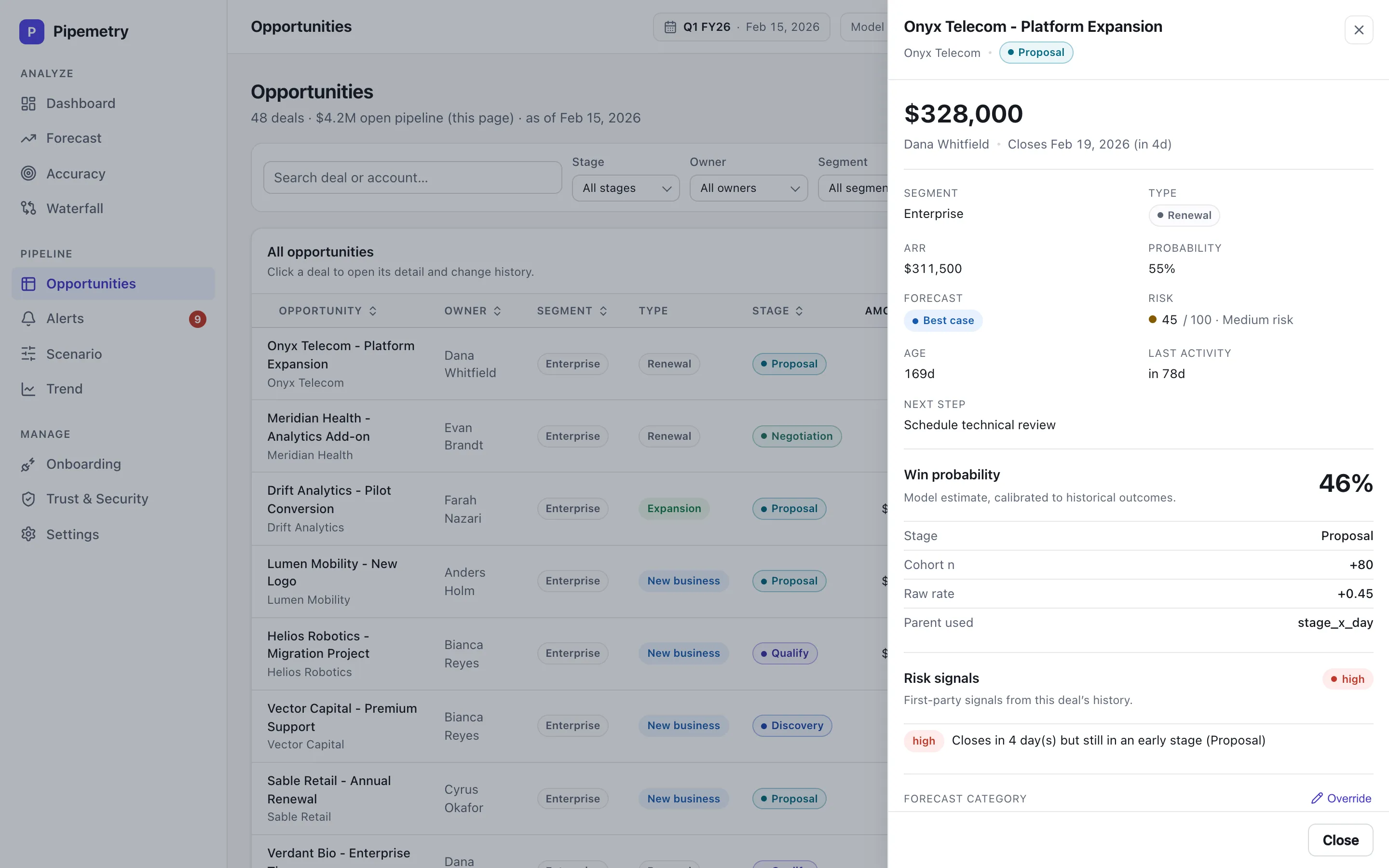
Task: Click the red 9 alerts badge
Action: click(x=197, y=319)
